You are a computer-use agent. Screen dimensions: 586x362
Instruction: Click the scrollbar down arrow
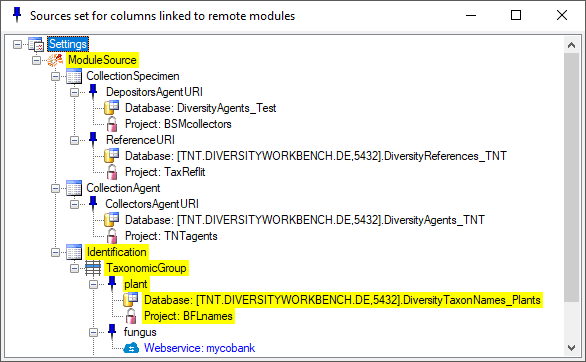coord(571,348)
